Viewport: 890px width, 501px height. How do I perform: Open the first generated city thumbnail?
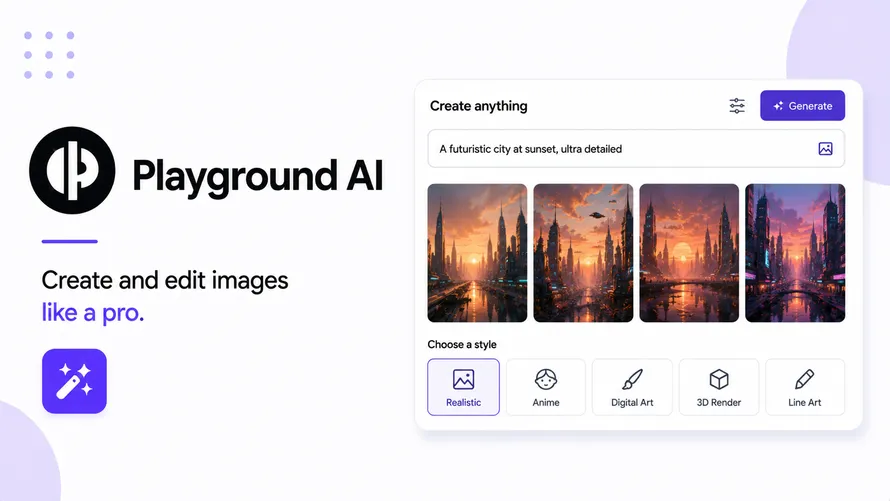click(x=477, y=253)
